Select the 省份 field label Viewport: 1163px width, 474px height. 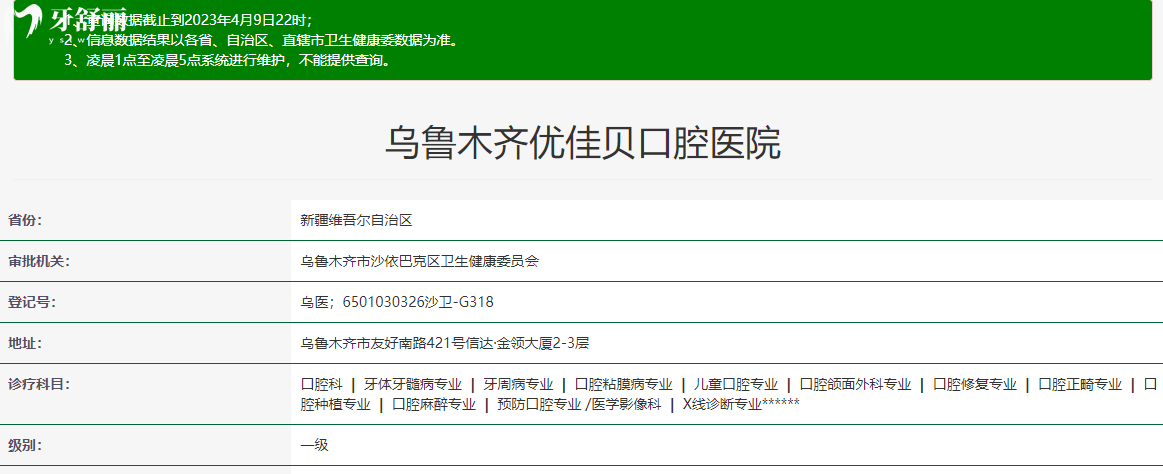25,220
